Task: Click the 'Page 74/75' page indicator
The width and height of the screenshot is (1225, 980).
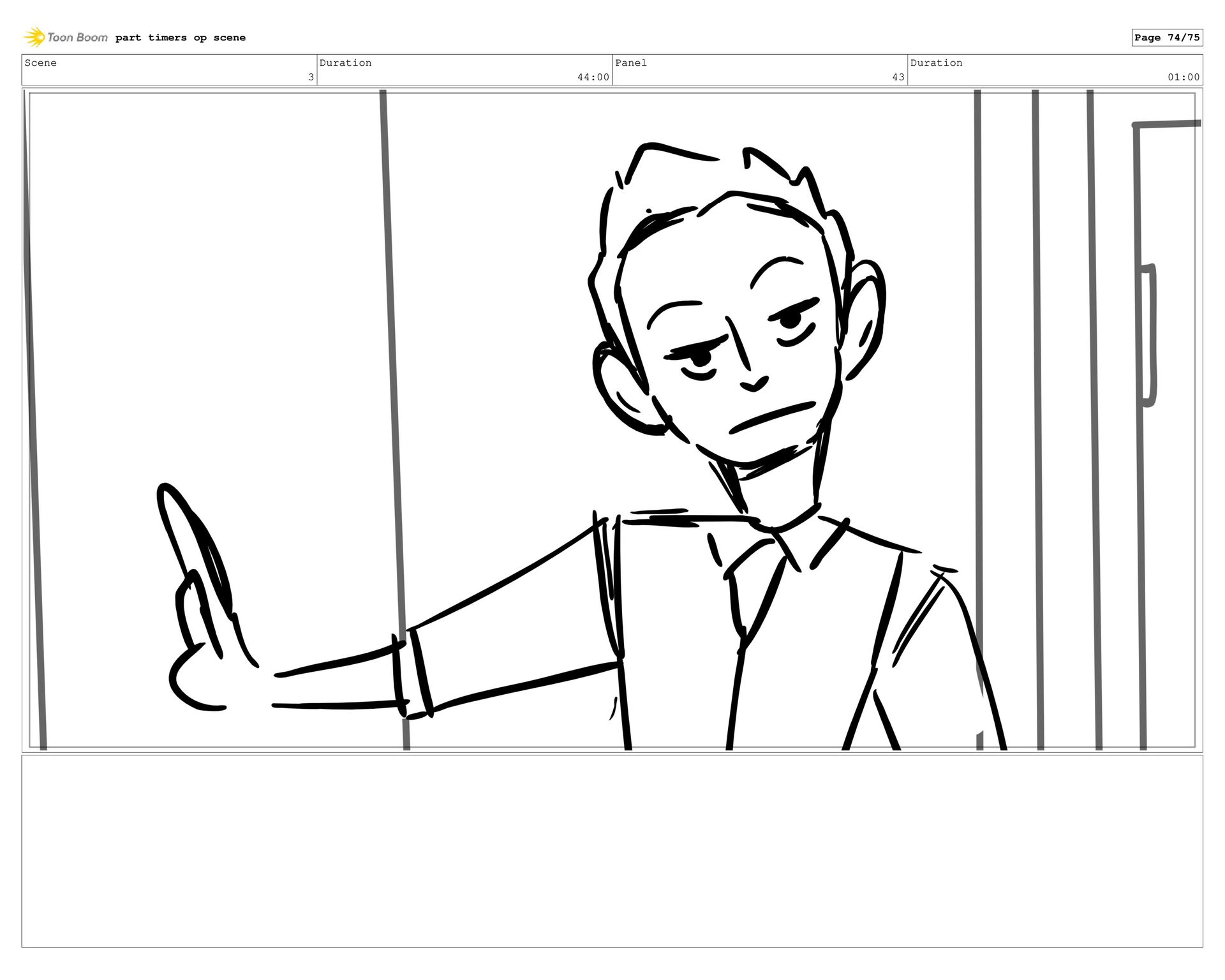Action: 1167,38
